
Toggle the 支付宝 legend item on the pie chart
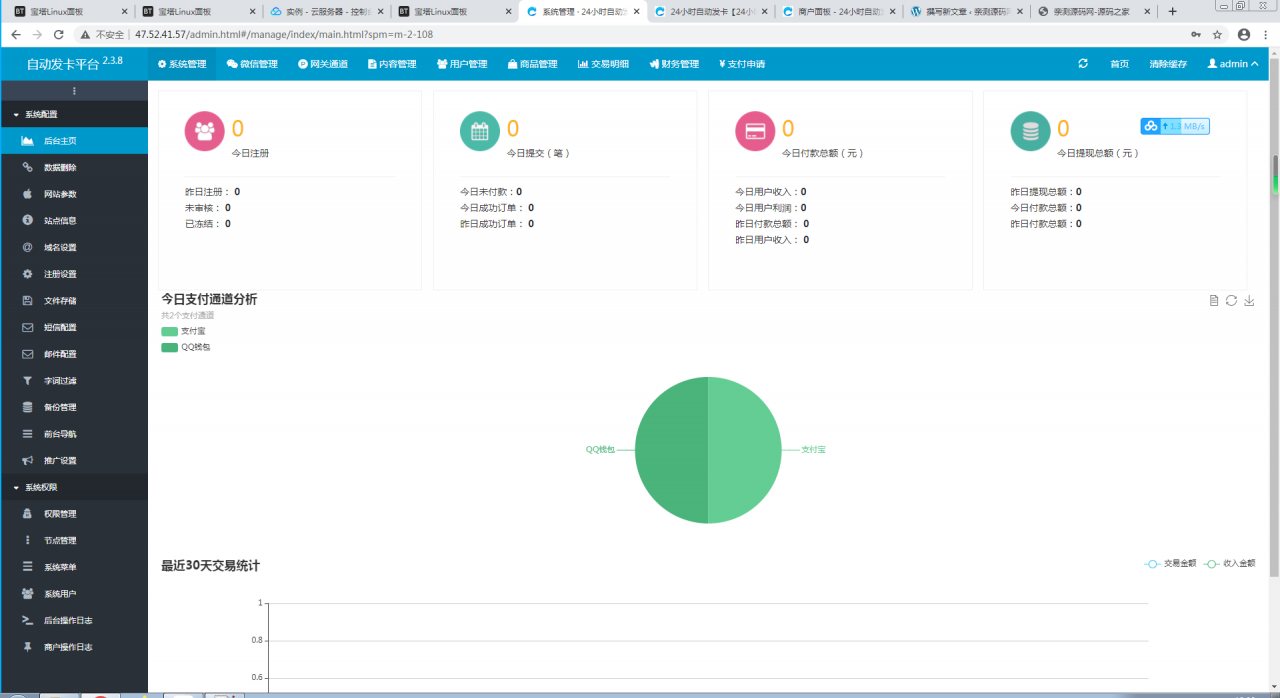(183, 331)
